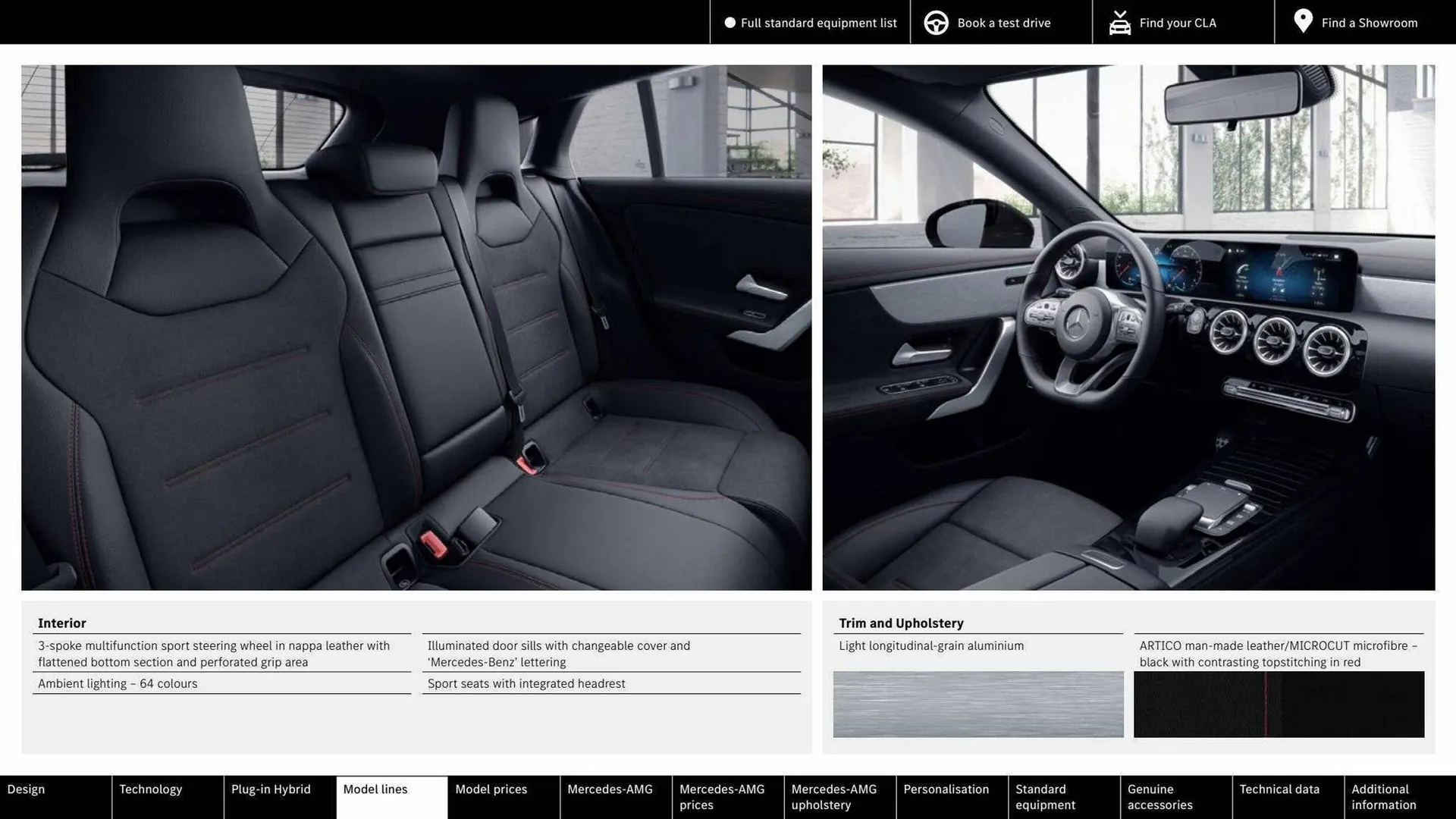The image size is (1456, 819).
Task: Click the steering wheel icon for test drive
Action: point(936,22)
